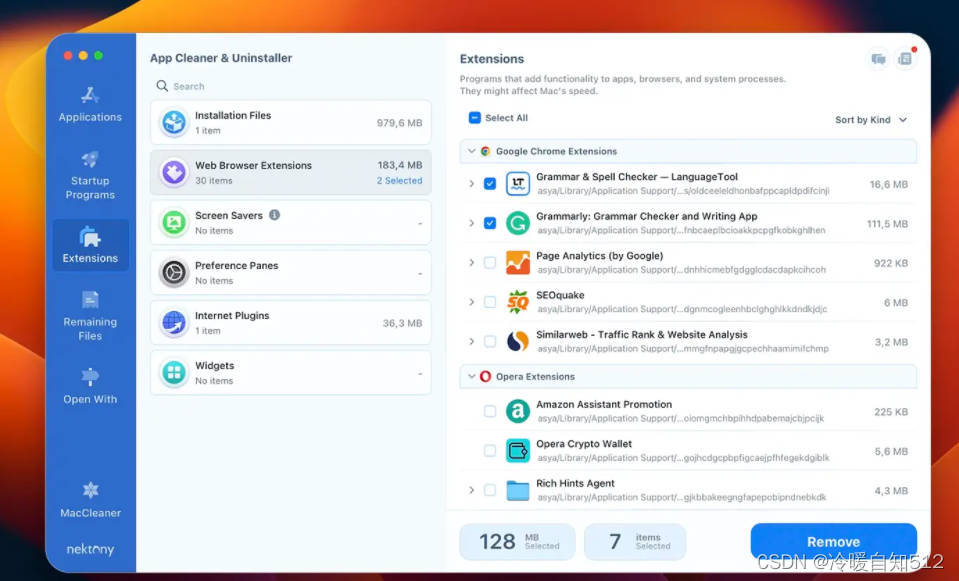
Task: Expand Grammarly extension details
Action: click(x=472, y=223)
